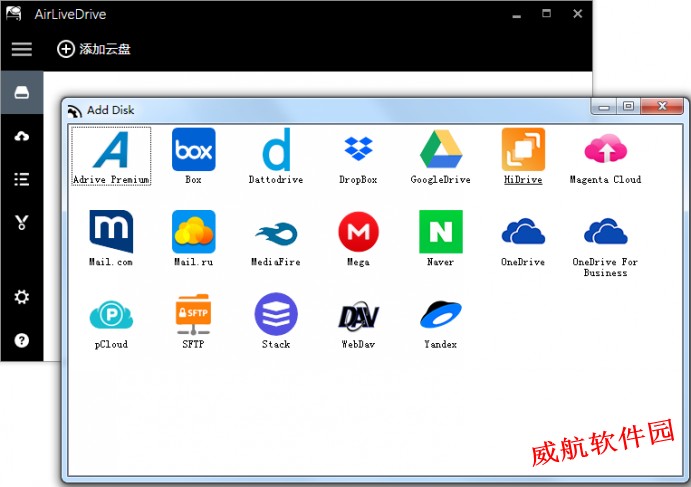The width and height of the screenshot is (691, 487).
Task: Choose the pCloud icon
Action: point(111,314)
